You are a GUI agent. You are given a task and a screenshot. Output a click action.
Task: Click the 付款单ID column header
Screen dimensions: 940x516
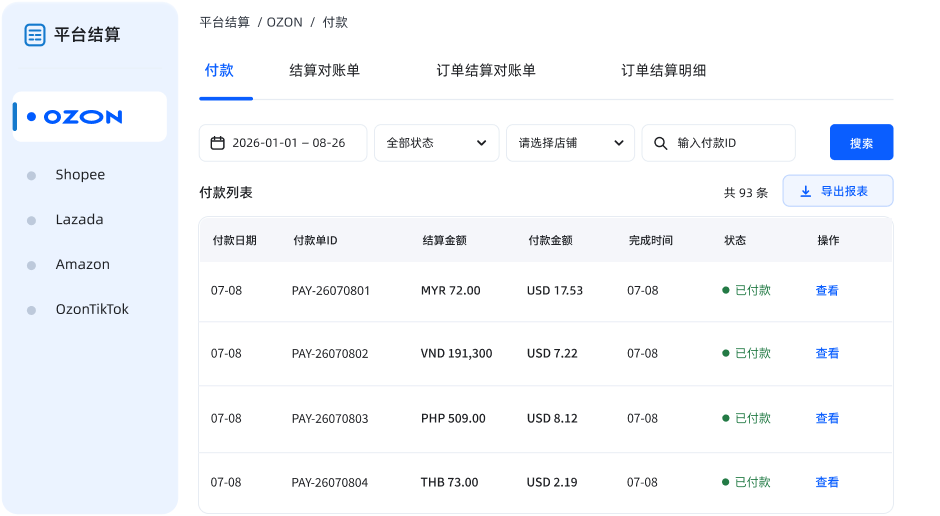[x=315, y=240]
